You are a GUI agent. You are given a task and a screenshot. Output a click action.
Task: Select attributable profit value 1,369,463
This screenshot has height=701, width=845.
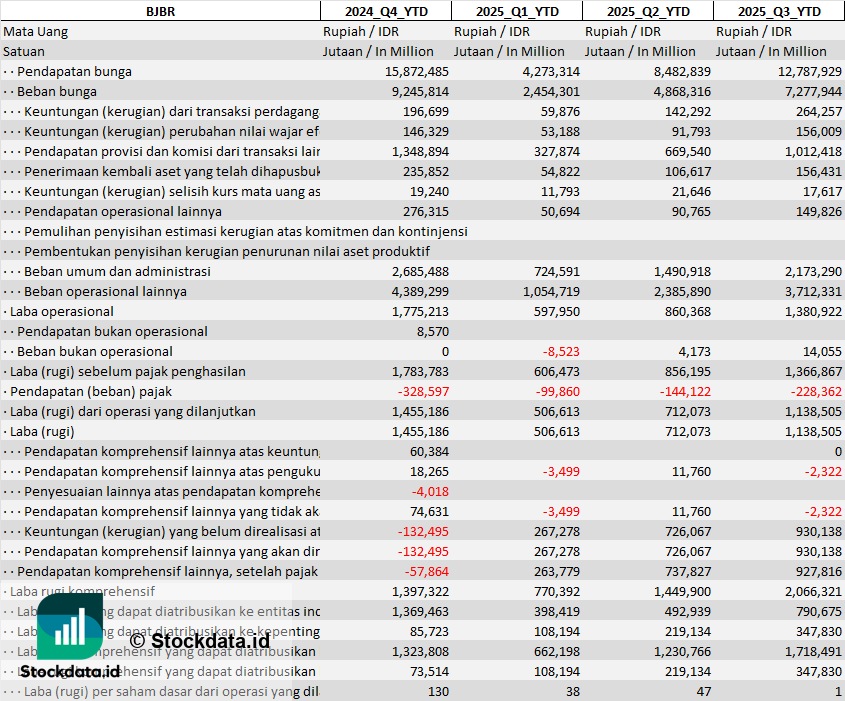tap(420, 611)
